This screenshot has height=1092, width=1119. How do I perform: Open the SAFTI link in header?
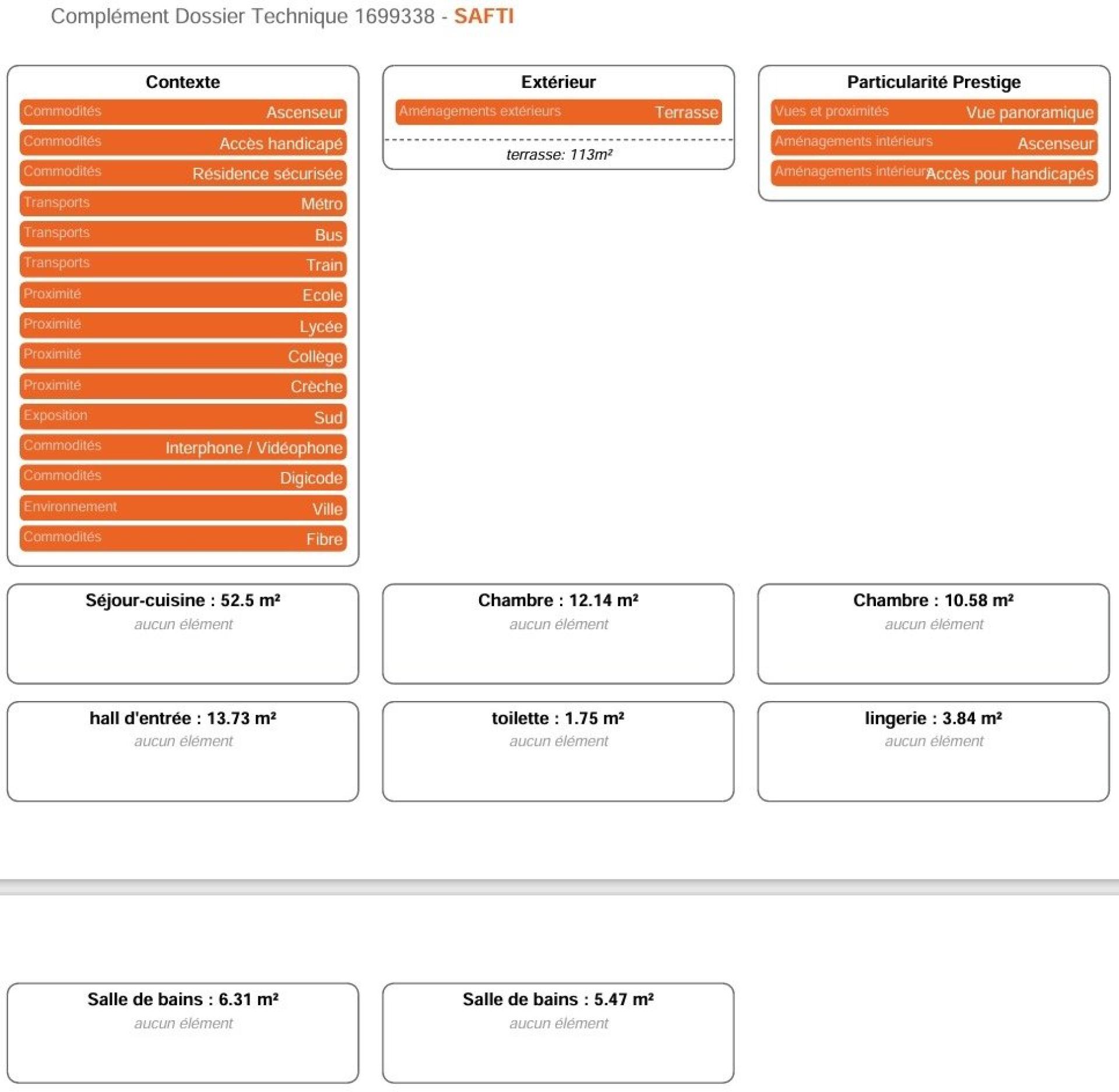point(484,16)
